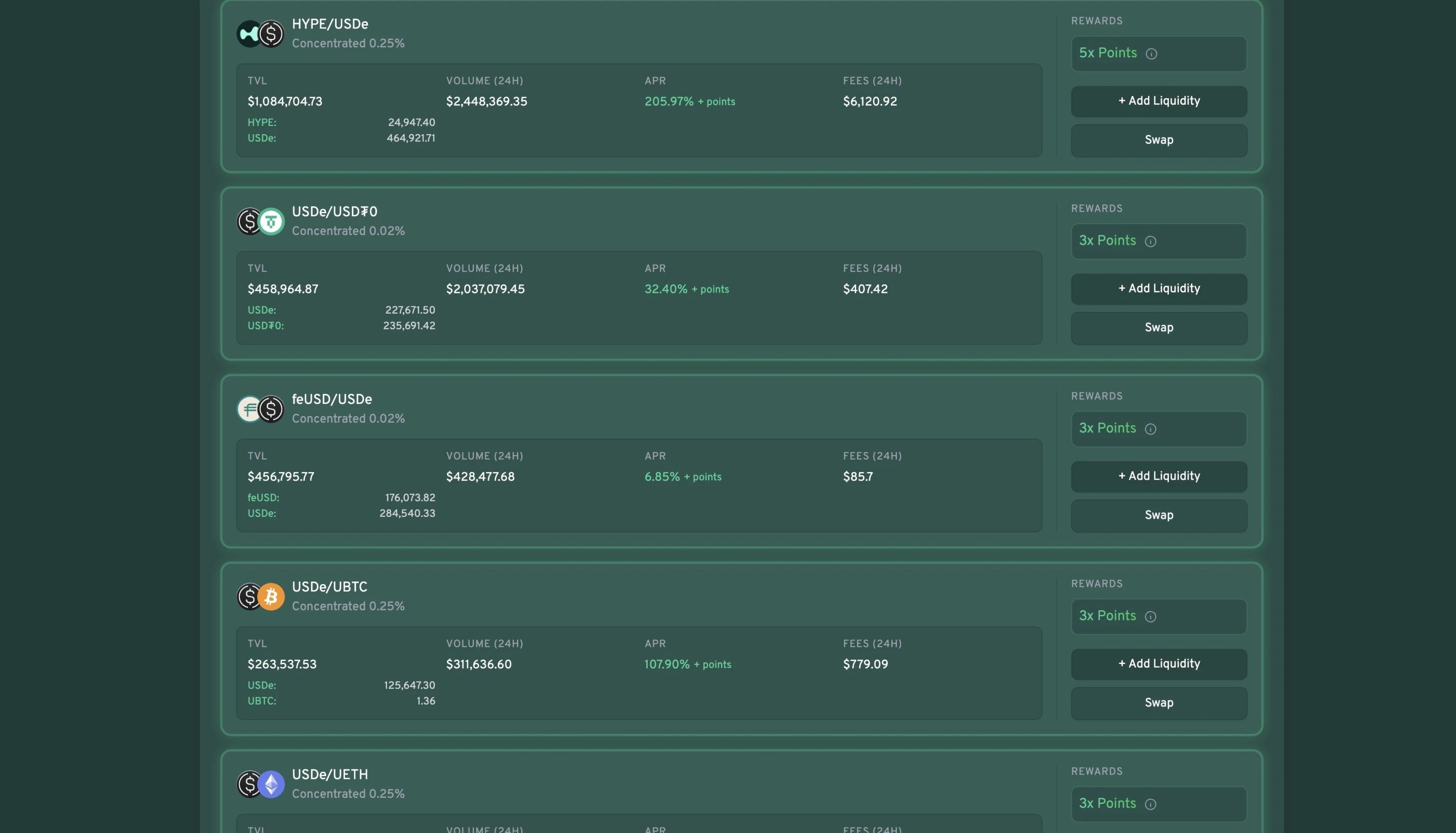The height and width of the screenshot is (833, 1456).
Task: Open the USDe/UETH pool title
Action: (x=330, y=775)
